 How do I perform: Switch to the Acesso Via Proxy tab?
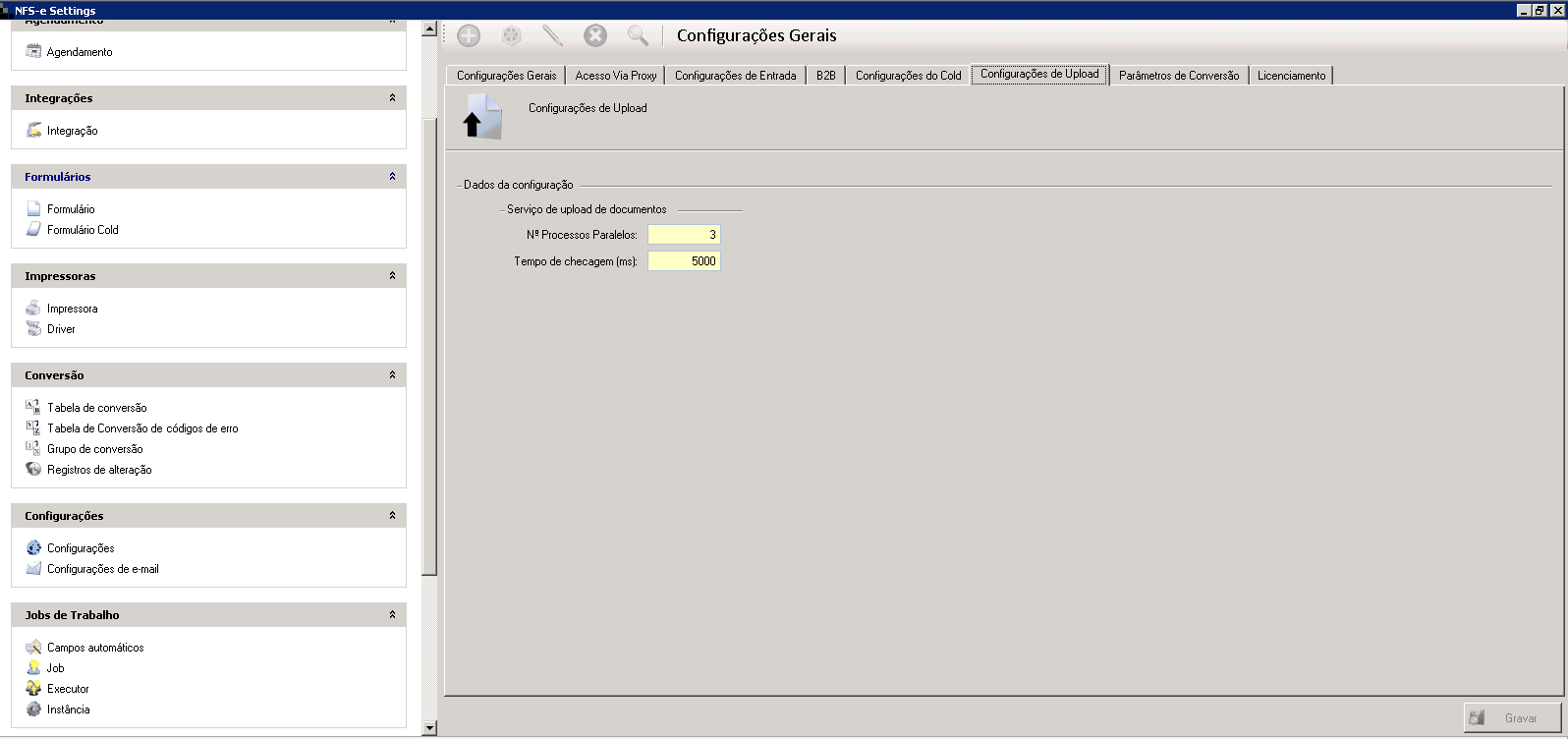616,76
